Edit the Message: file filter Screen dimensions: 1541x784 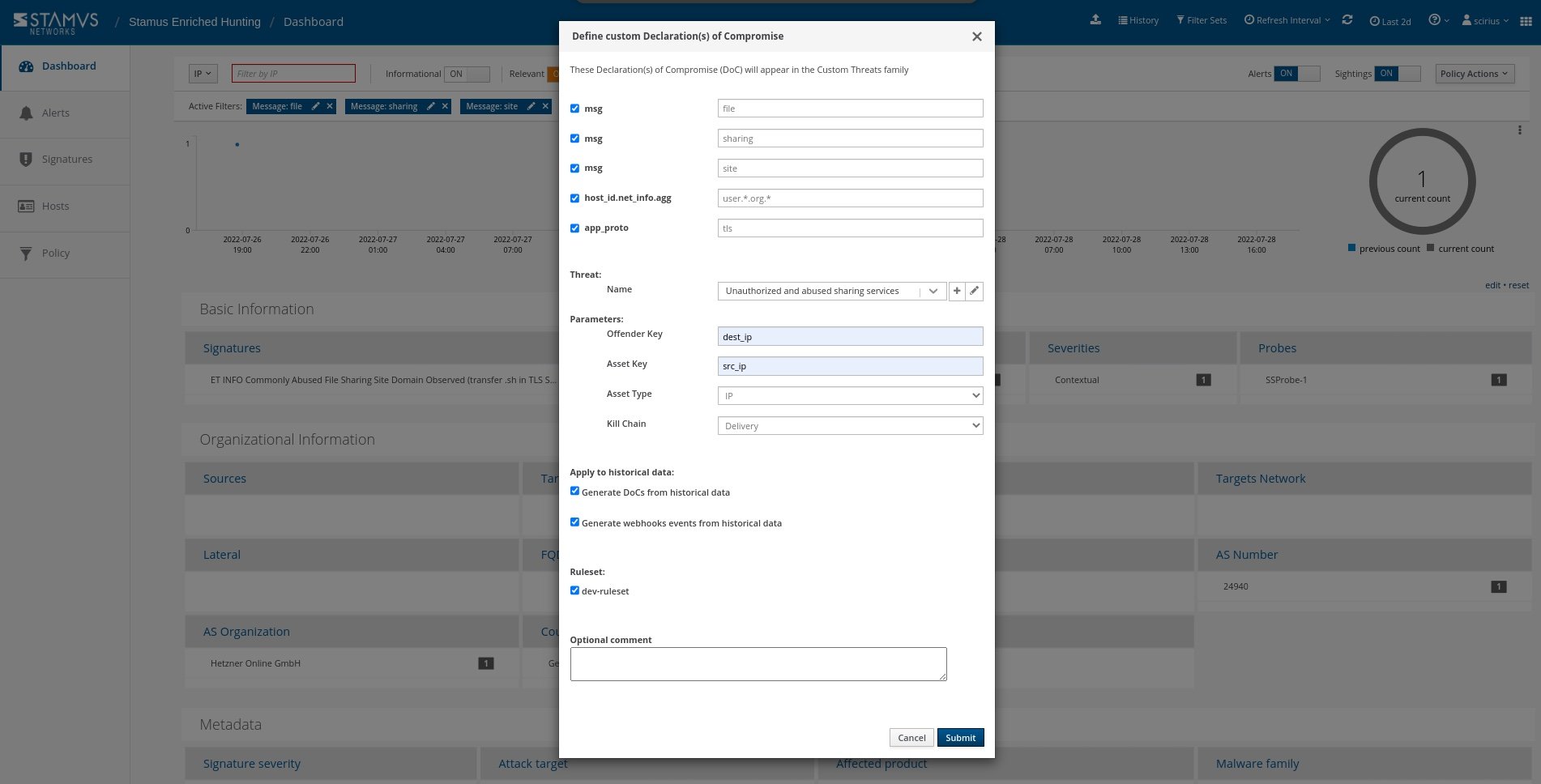315,106
